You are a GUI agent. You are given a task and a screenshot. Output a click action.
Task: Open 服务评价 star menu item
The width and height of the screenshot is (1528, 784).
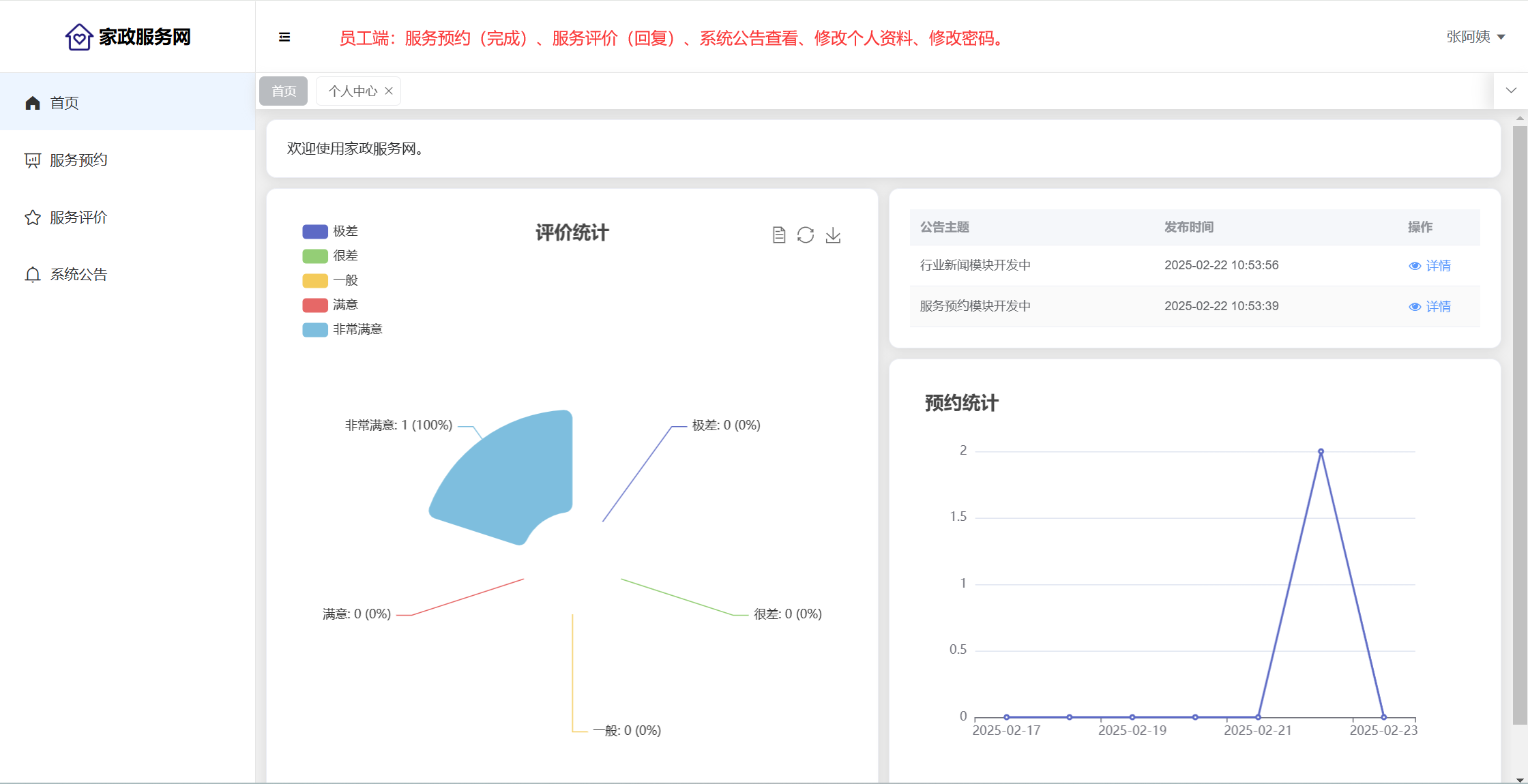pyautogui.click(x=78, y=217)
